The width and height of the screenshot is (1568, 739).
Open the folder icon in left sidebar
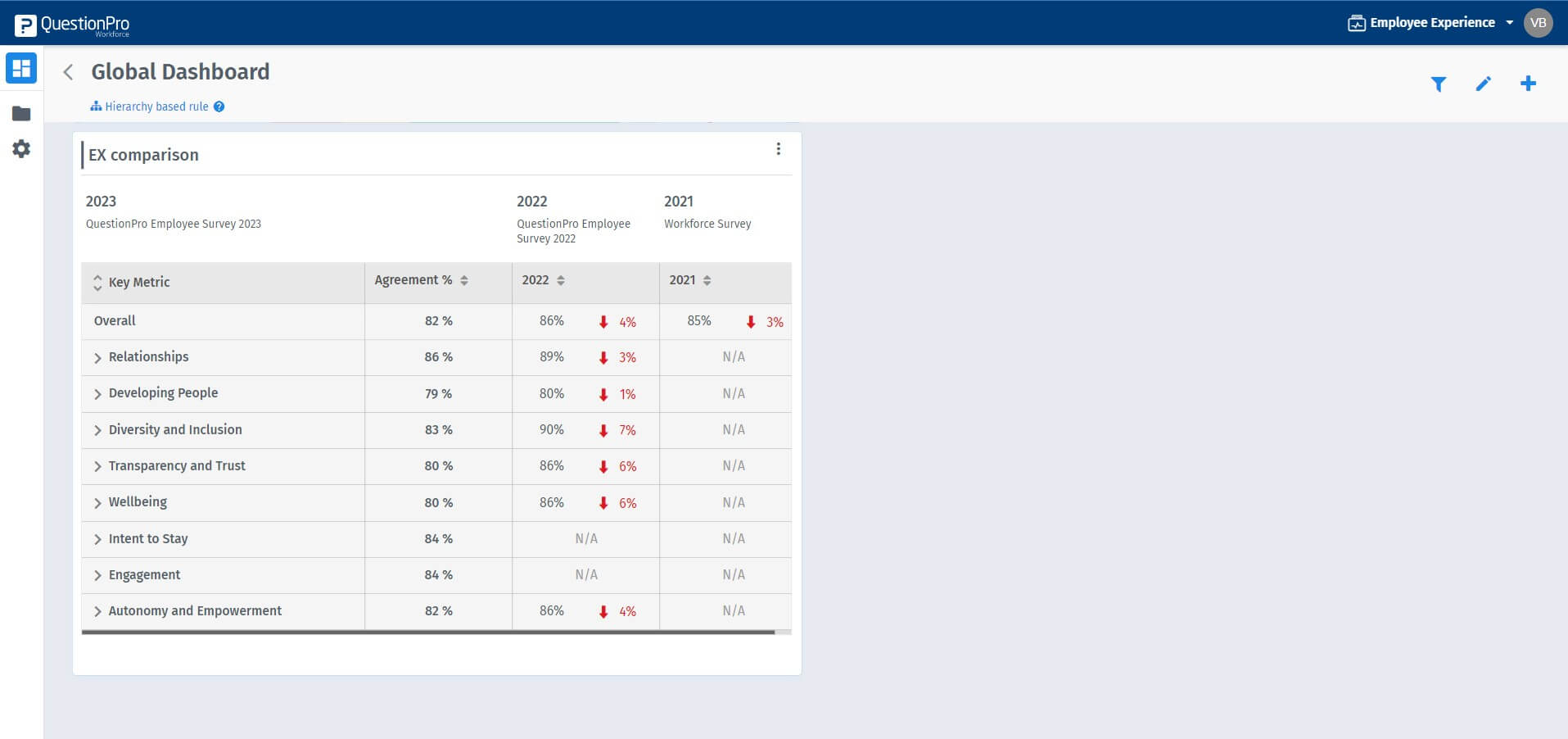21,113
